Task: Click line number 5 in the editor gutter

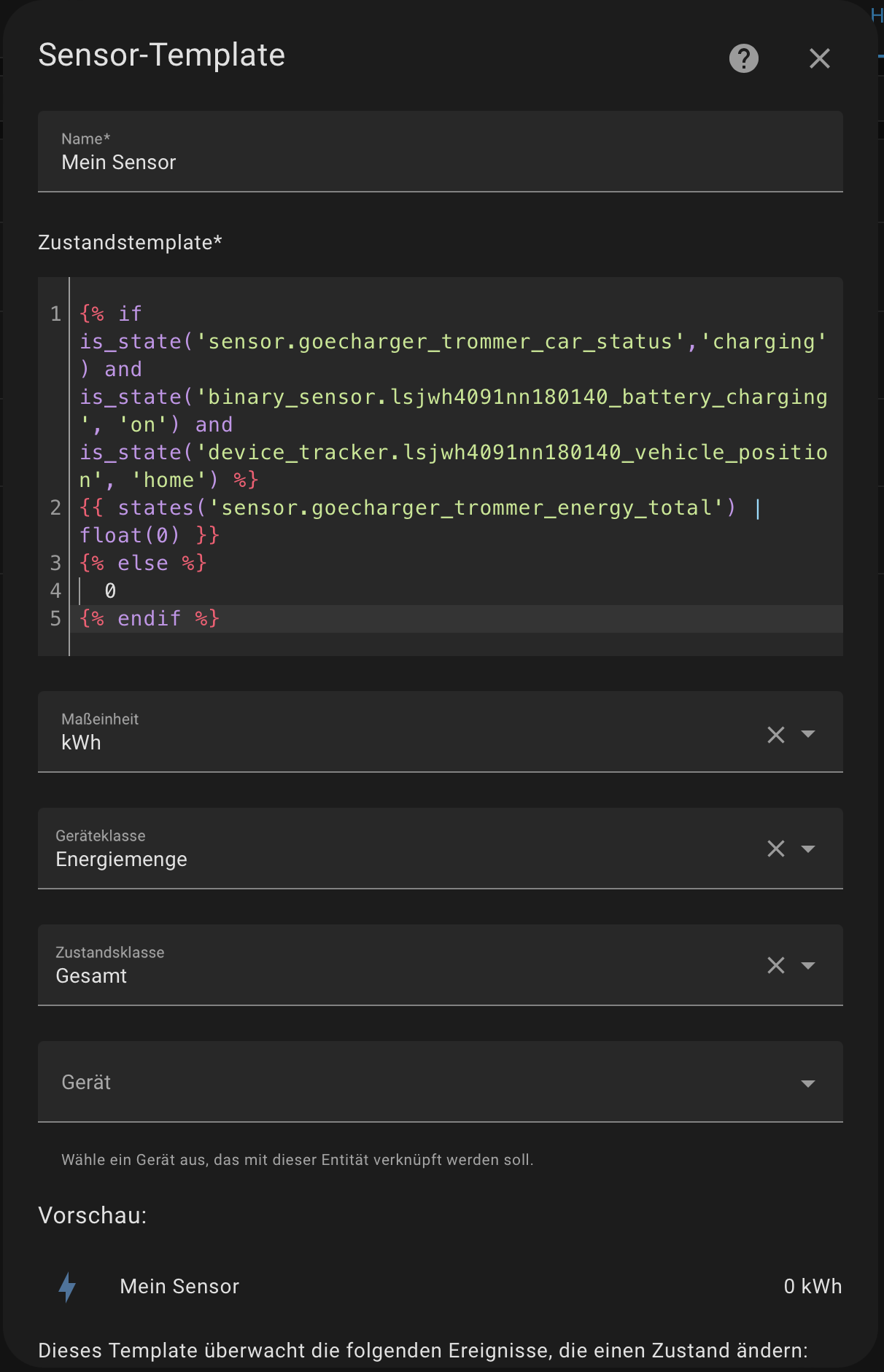Action: 55,619
